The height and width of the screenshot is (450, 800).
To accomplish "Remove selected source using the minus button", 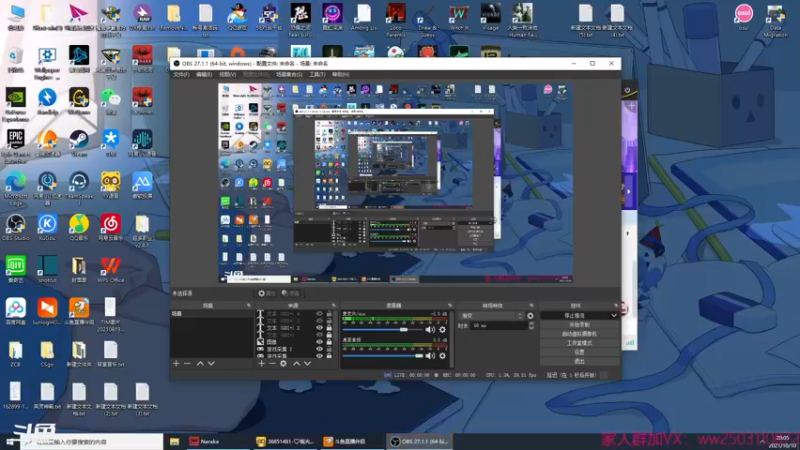I will 272,363.
